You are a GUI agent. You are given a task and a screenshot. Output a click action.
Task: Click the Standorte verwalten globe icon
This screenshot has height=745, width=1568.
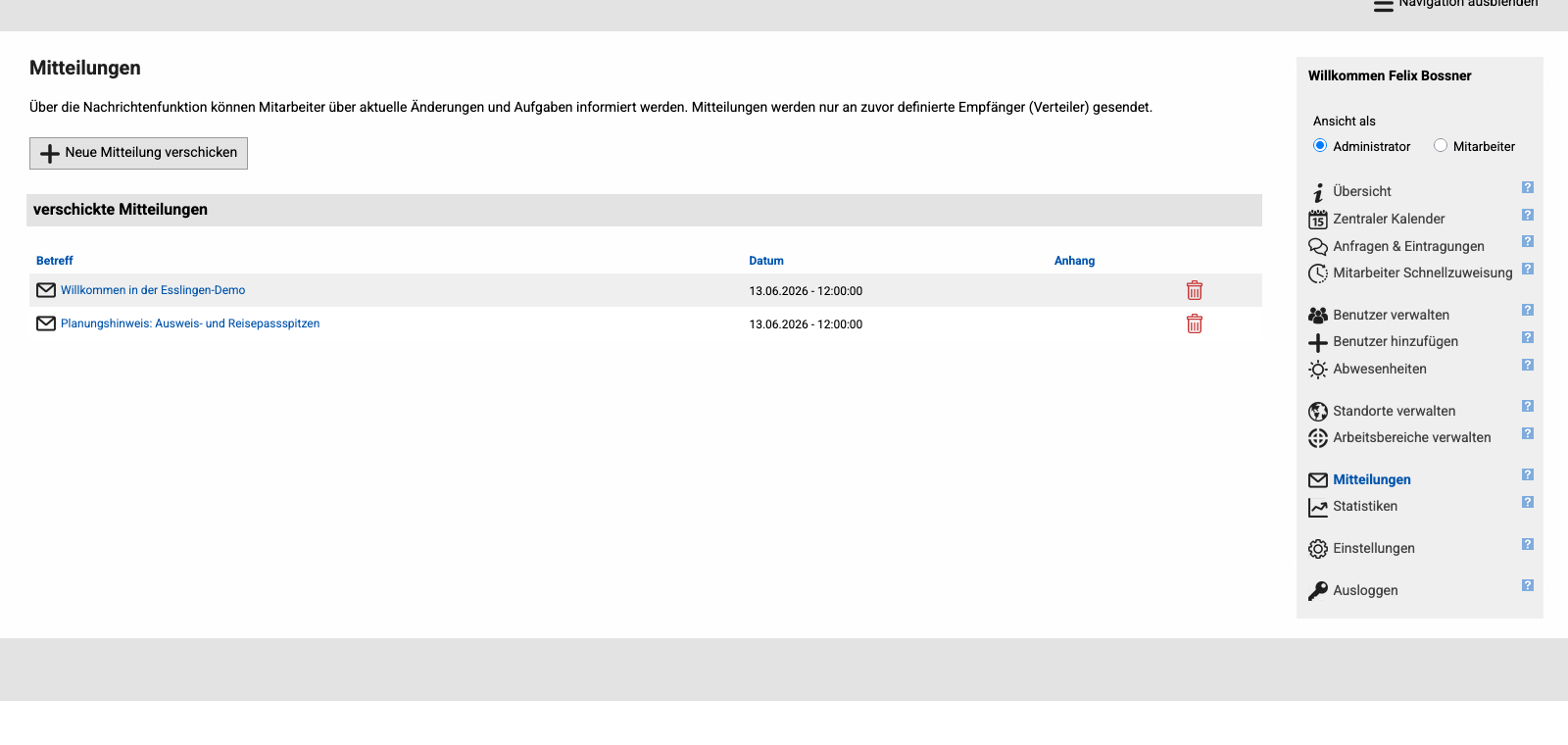point(1318,412)
